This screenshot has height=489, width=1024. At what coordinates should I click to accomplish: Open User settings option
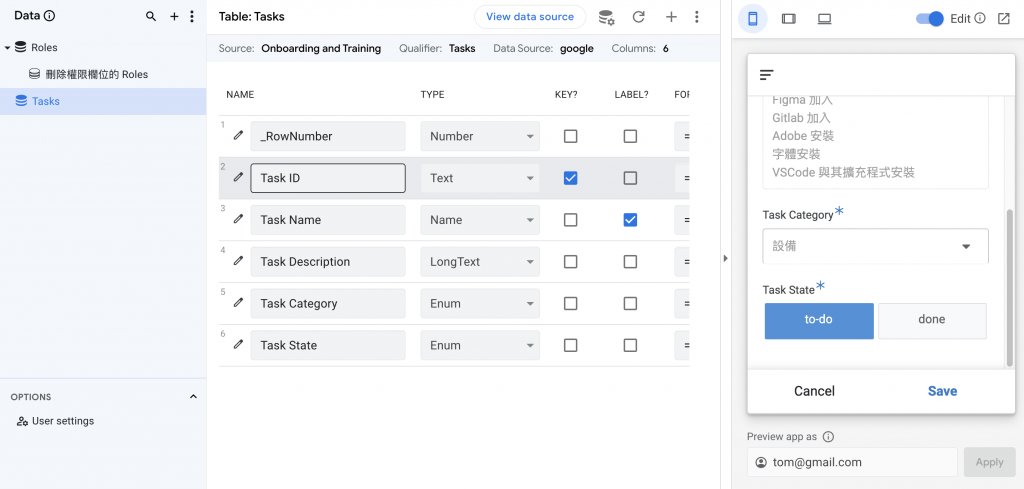[x=62, y=421]
